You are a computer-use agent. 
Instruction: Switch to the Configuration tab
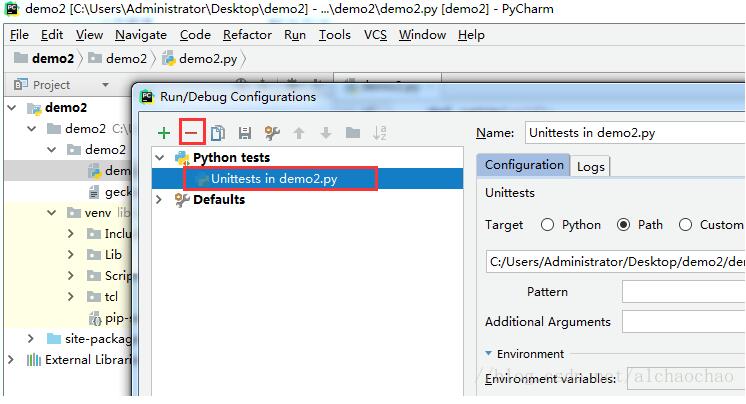523,165
